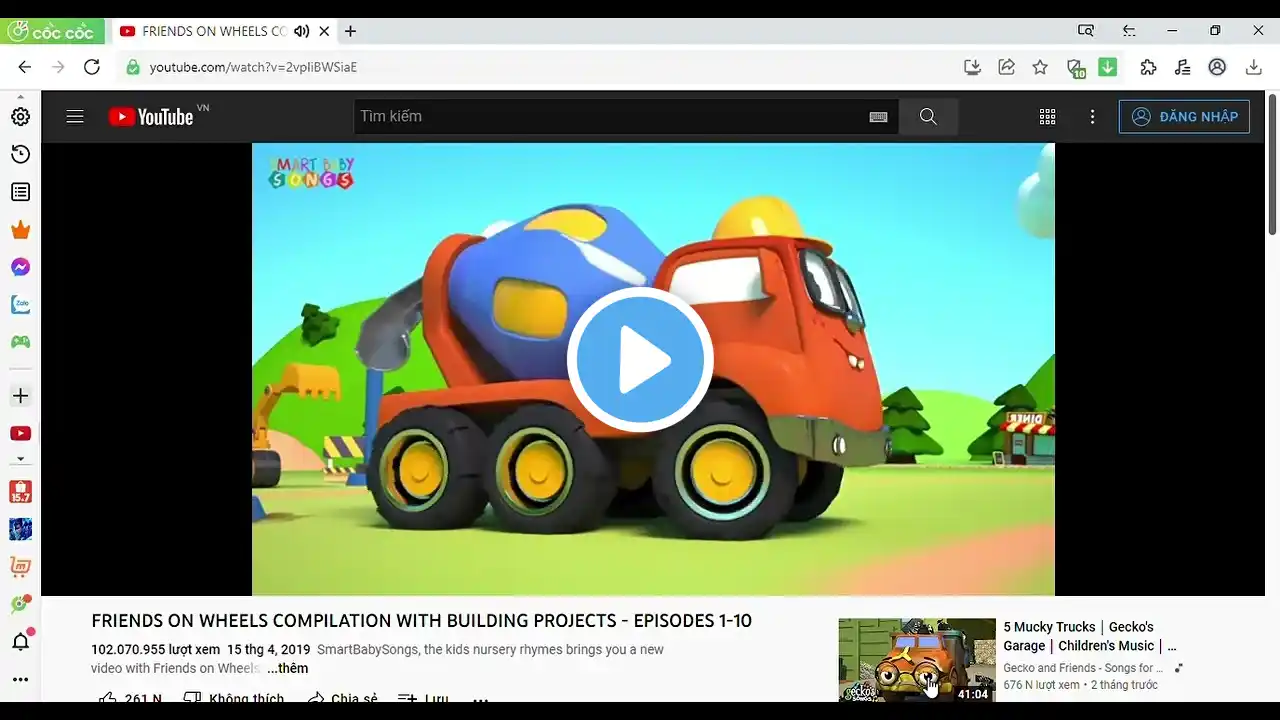Open the green game controller sidebar icon
The image size is (1280, 720).
coord(20,342)
